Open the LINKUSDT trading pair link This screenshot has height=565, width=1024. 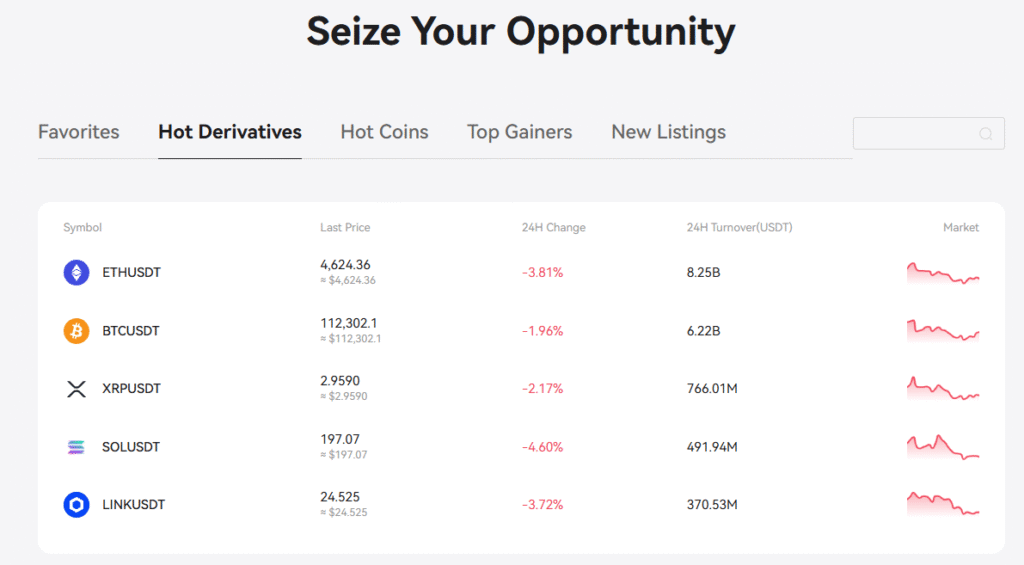133,505
